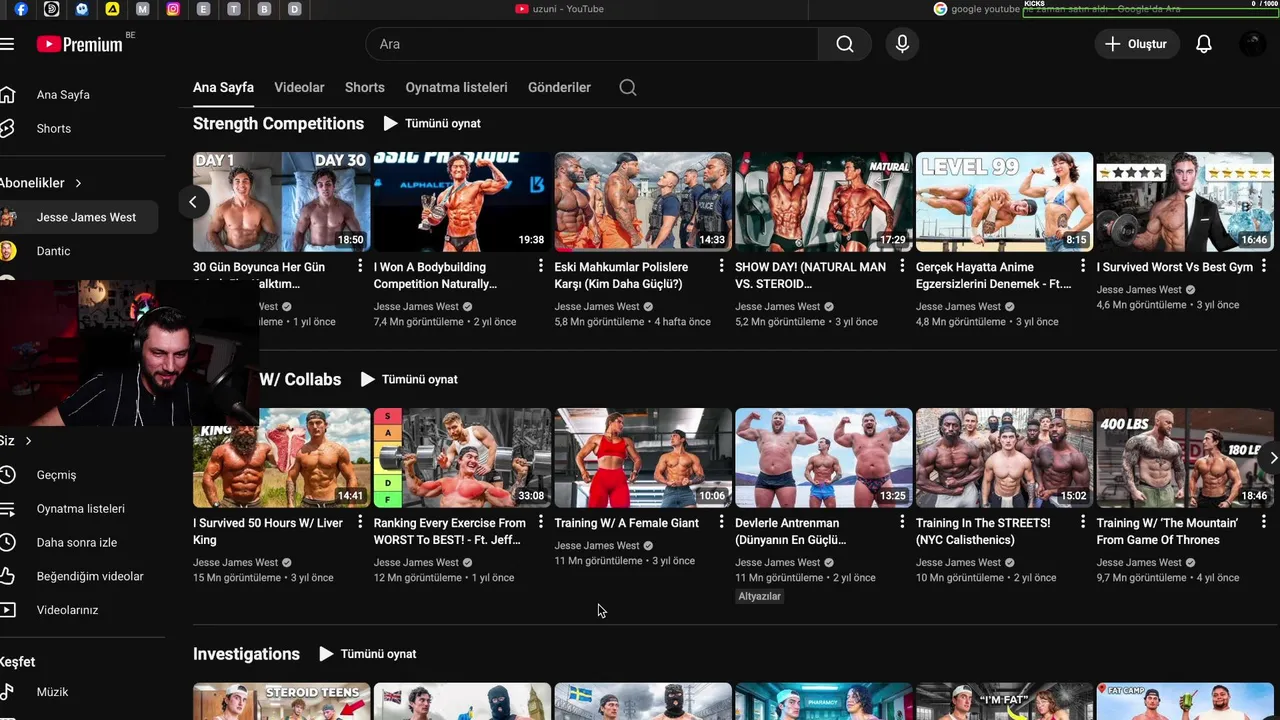Open options menu for Gerçek Hayatta Anime video
This screenshot has height=720, width=1280.
(x=1083, y=266)
